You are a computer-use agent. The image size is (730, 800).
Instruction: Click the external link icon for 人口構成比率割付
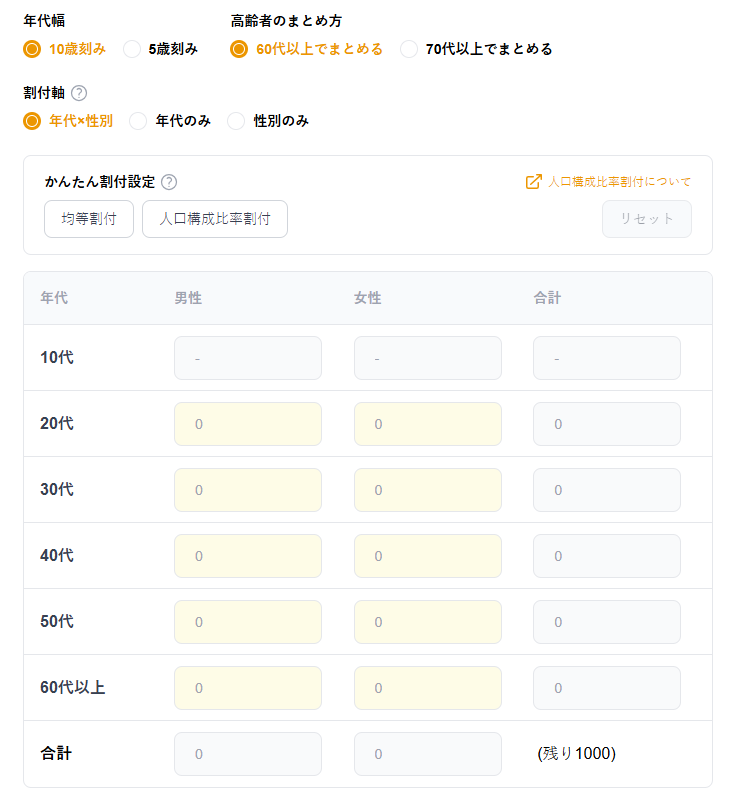coord(534,182)
